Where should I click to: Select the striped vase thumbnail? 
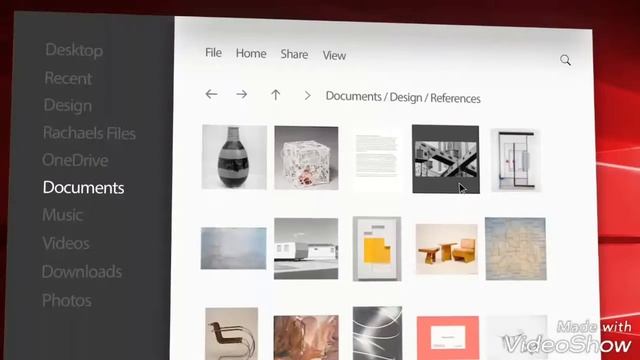coord(234,157)
